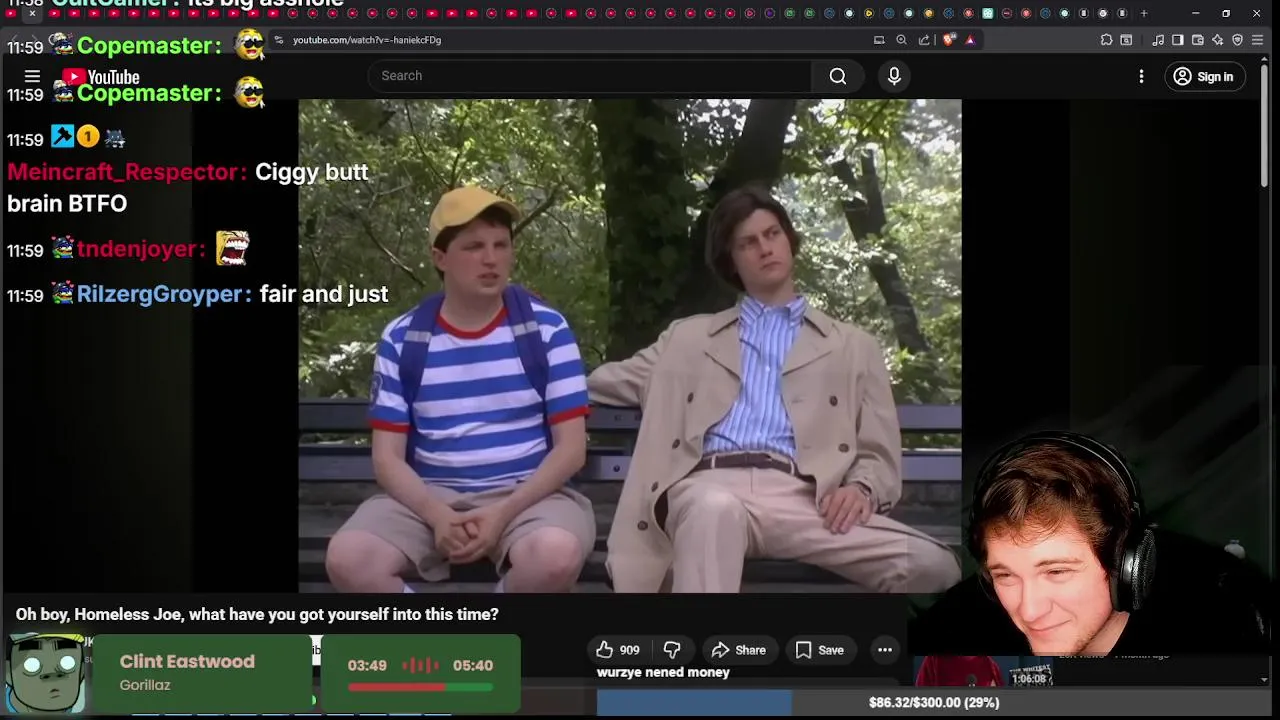
Task: Open the media playlist music-note icon
Action: click(1158, 40)
